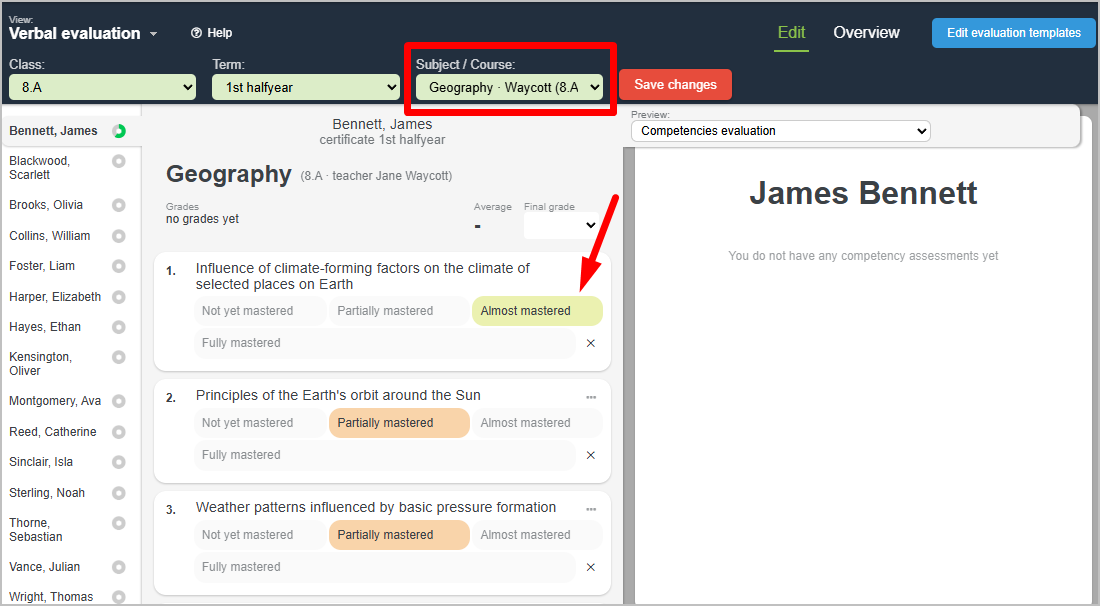Image resolution: width=1100 pixels, height=606 pixels.
Task: Clear competency 1 rating with X icon
Action: click(x=590, y=343)
